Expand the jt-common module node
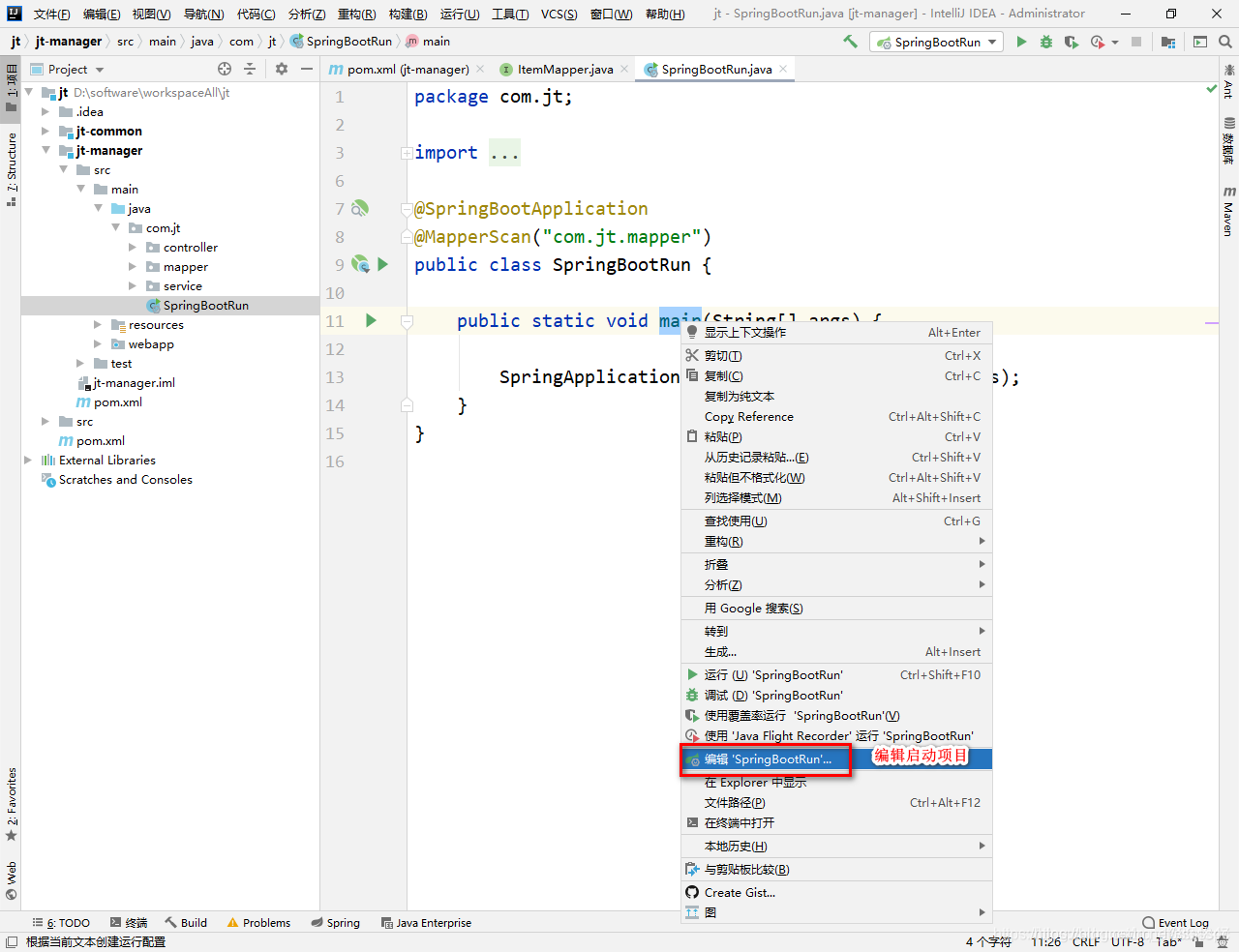The image size is (1239, 952). coord(45,131)
